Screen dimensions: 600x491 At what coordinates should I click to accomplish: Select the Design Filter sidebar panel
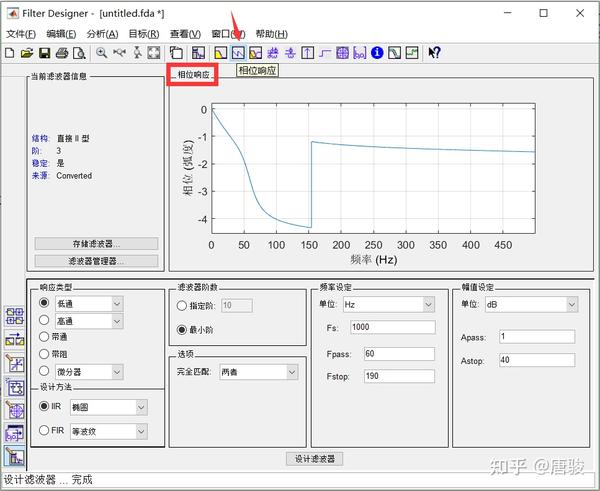15,457
